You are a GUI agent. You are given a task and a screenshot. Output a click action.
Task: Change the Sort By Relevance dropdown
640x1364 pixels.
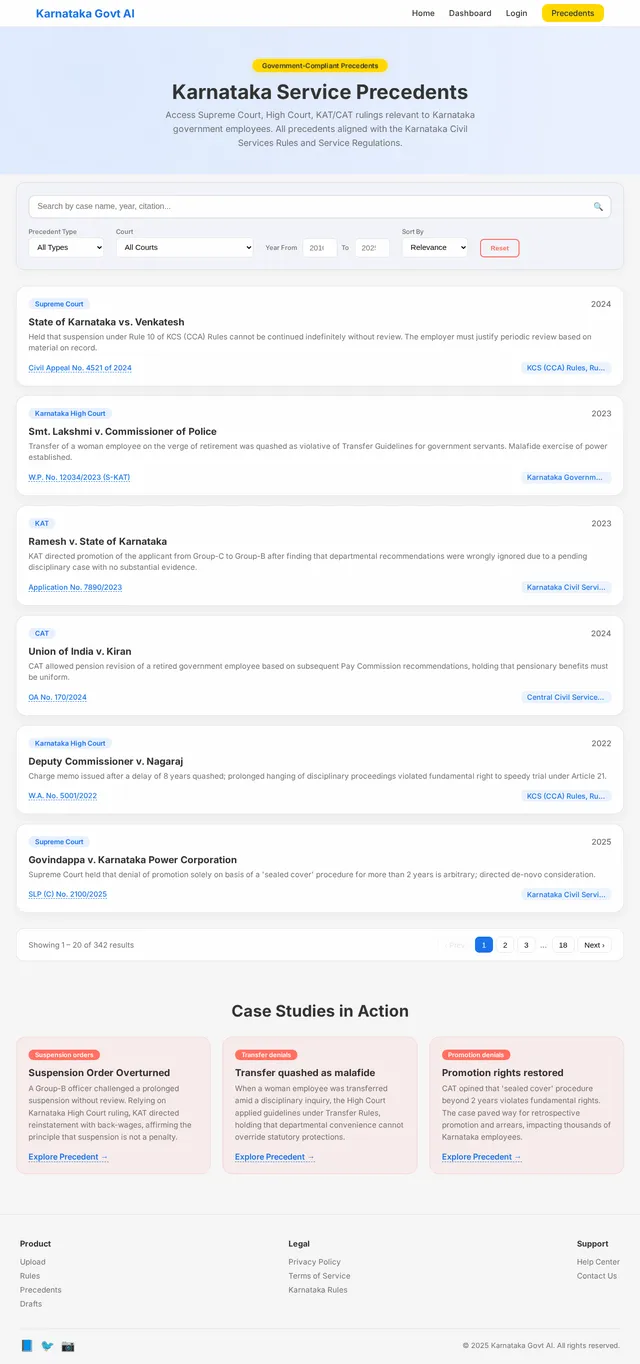coord(435,247)
